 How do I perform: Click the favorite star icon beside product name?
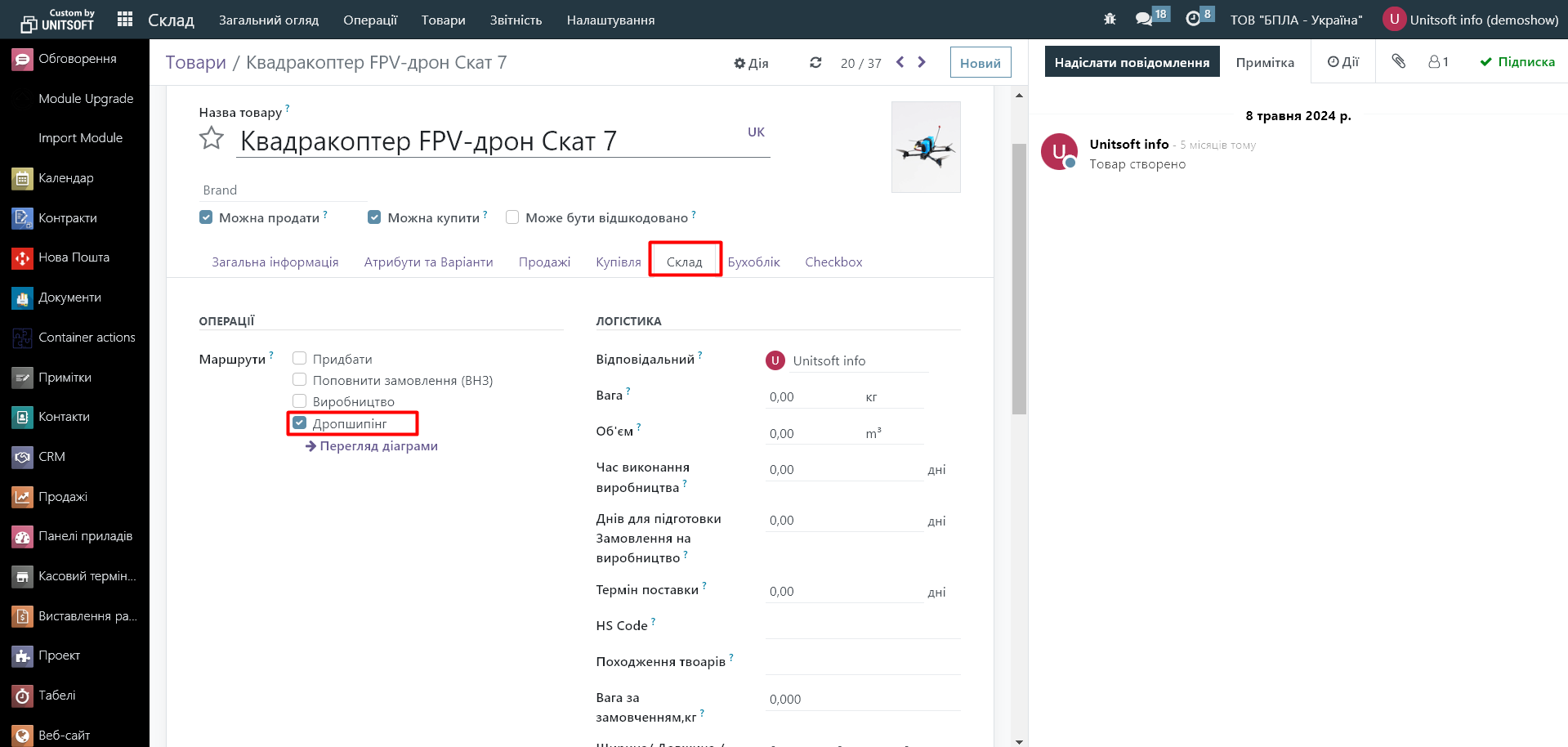coord(212,139)
